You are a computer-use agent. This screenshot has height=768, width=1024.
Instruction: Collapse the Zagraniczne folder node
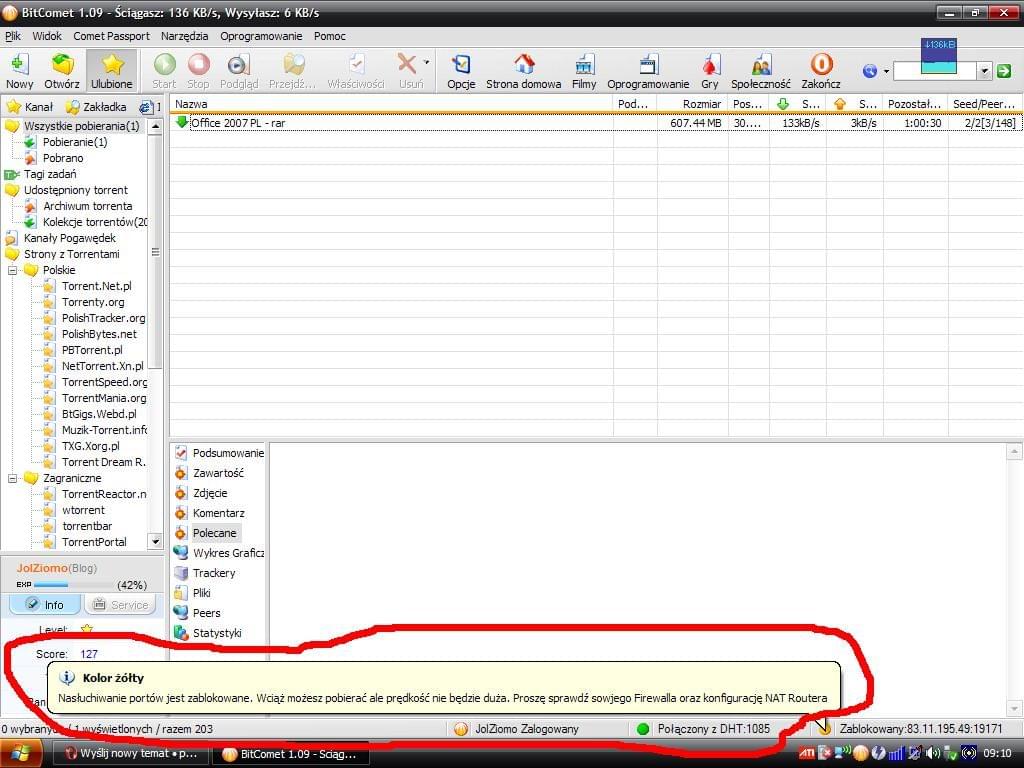(12, 478)
